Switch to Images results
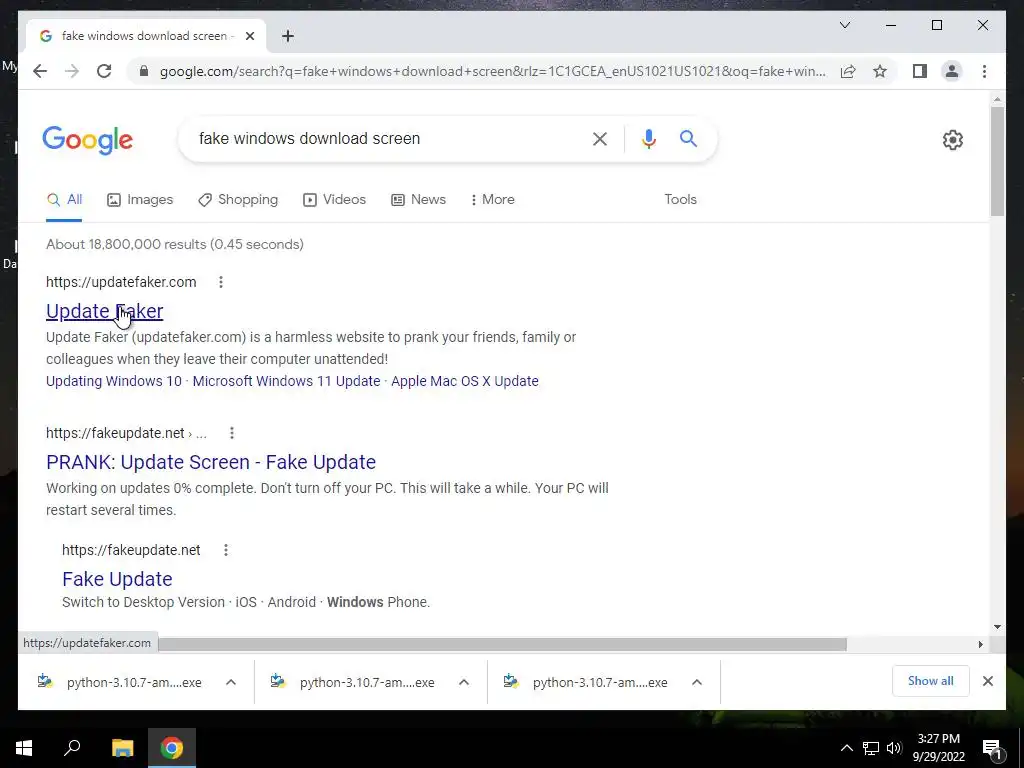The height and width of the screenshot is (768, 1024). click(x=140, y=200)
